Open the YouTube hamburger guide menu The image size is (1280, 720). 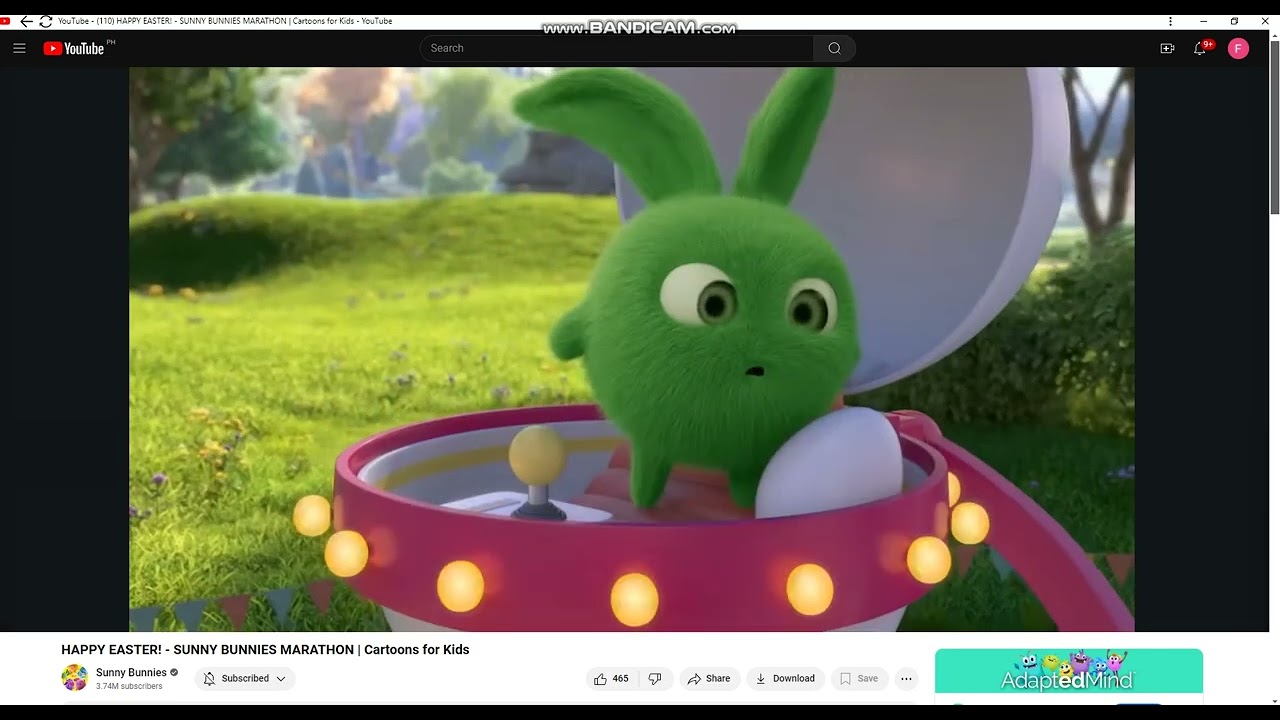(19, 48)
